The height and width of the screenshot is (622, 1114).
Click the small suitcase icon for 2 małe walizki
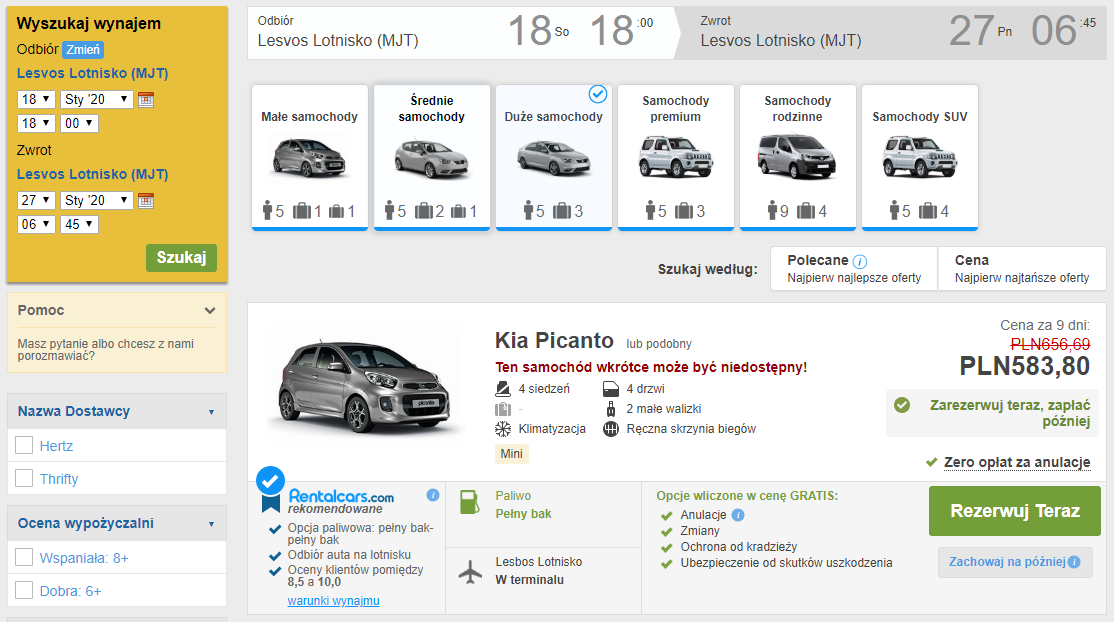tap(611, 409)
